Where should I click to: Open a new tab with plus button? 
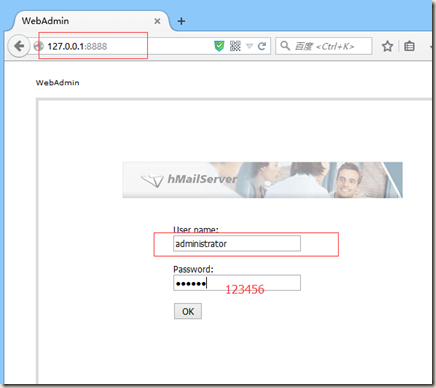click(x=181, y=21)
